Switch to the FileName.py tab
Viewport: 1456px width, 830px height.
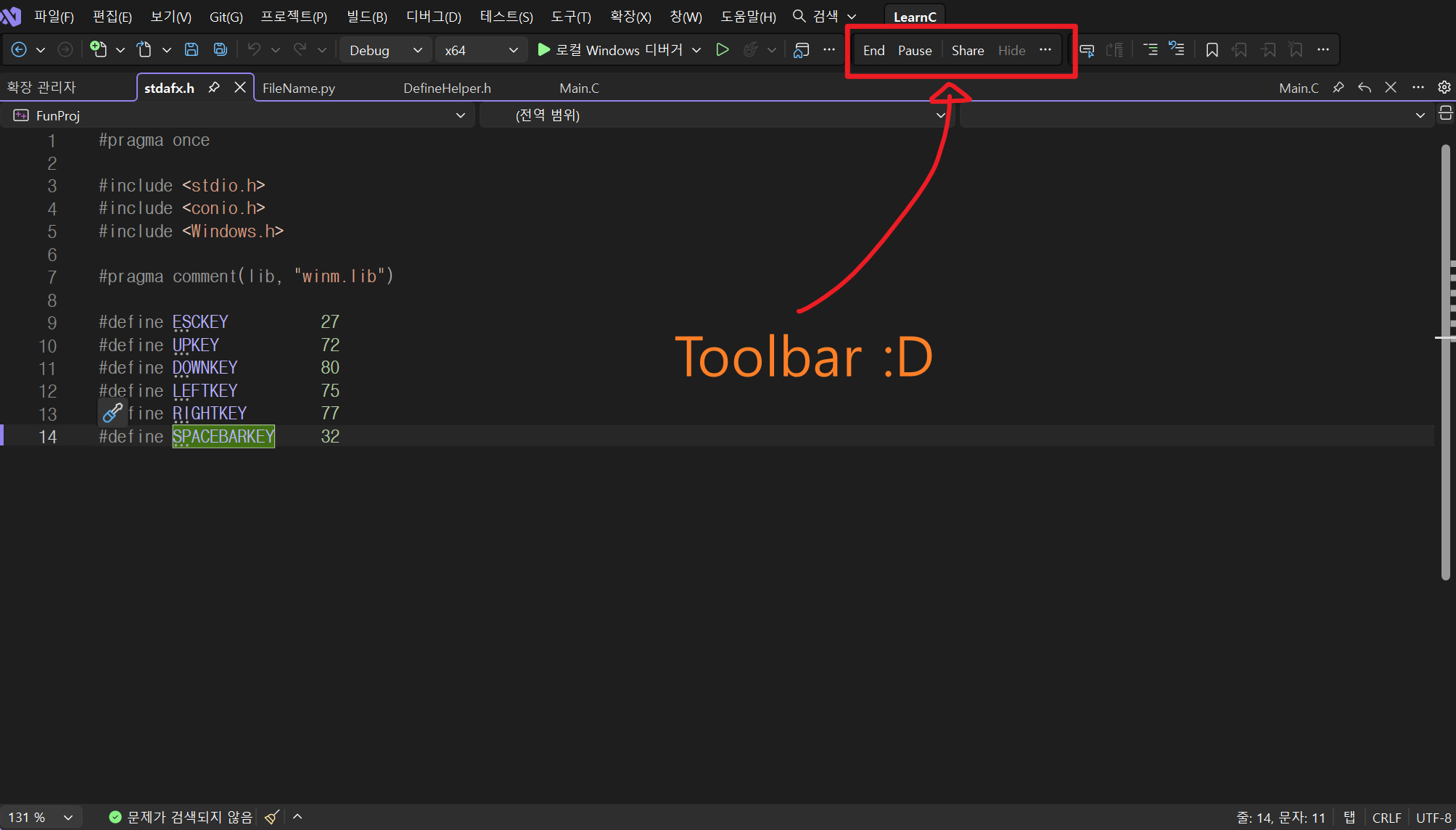(299, 88)
